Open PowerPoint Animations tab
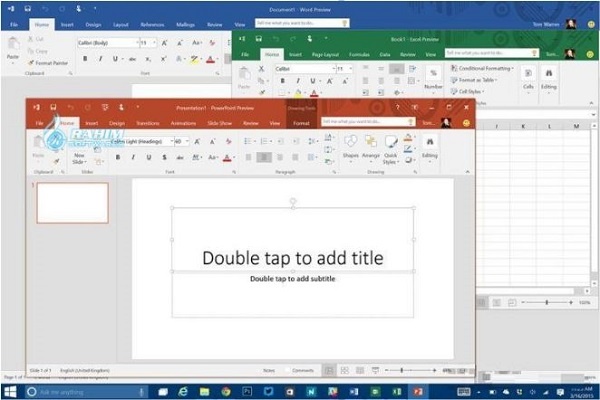Screen dimensions: 600x400 click(x=183, y=123)
